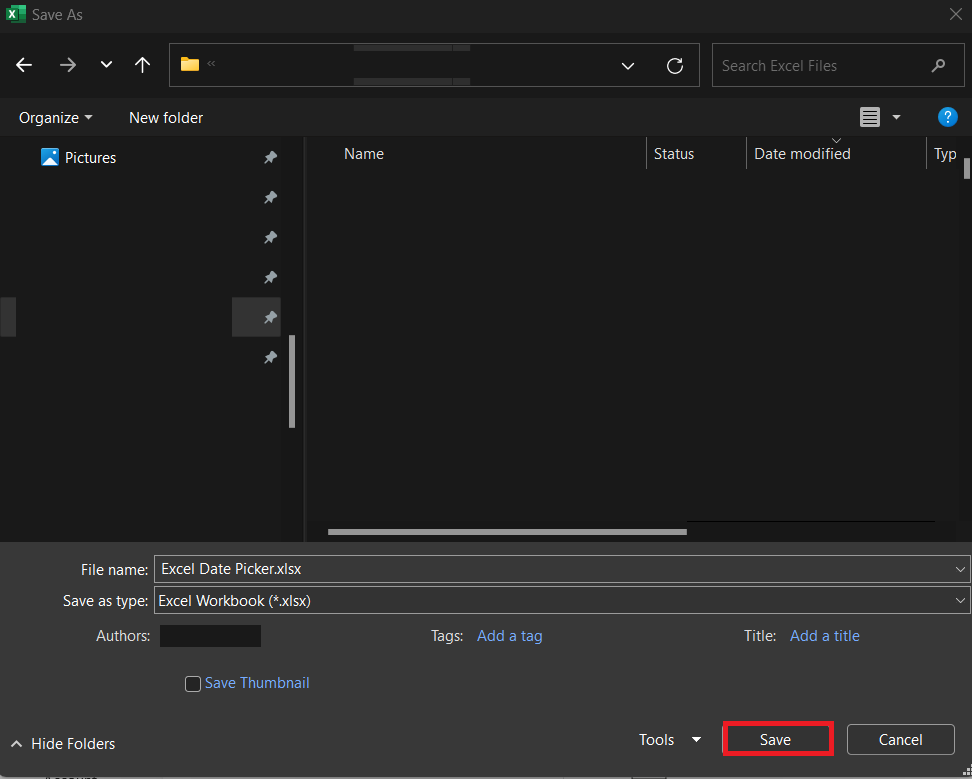Expand the File name dropdown arrow

[960, 569]
